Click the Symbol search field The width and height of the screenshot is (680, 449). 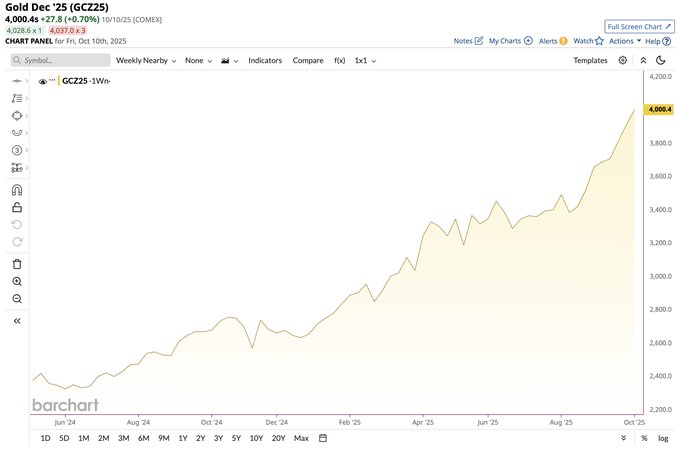[x=60, y=60]
